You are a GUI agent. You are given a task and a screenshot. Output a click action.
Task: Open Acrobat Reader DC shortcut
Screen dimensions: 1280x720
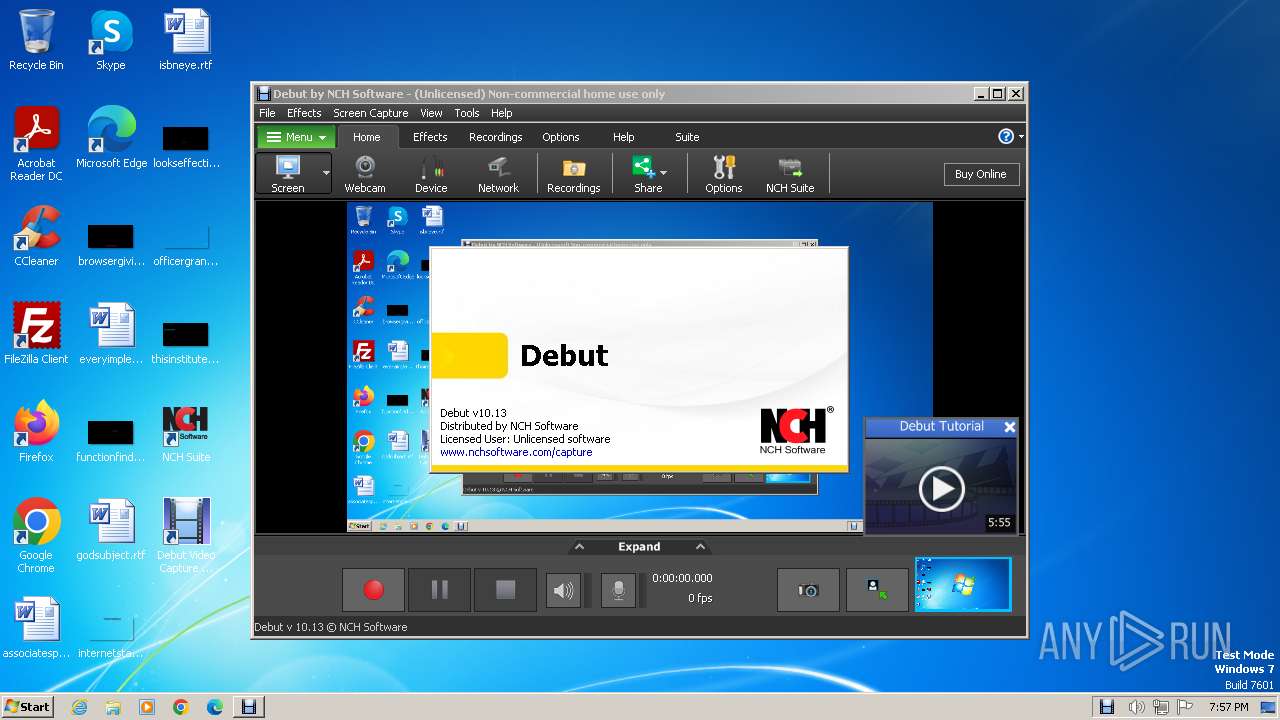[36, 144]
